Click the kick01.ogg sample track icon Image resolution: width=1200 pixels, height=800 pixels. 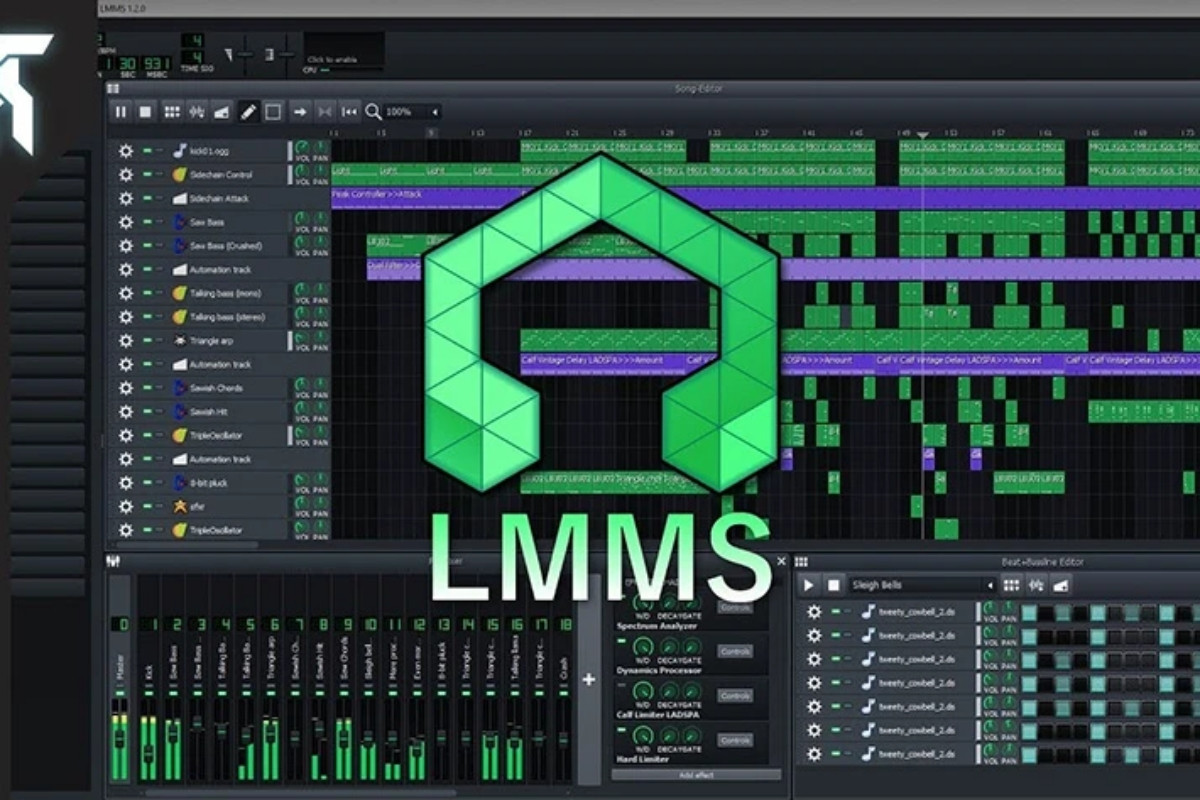[179, 151]
